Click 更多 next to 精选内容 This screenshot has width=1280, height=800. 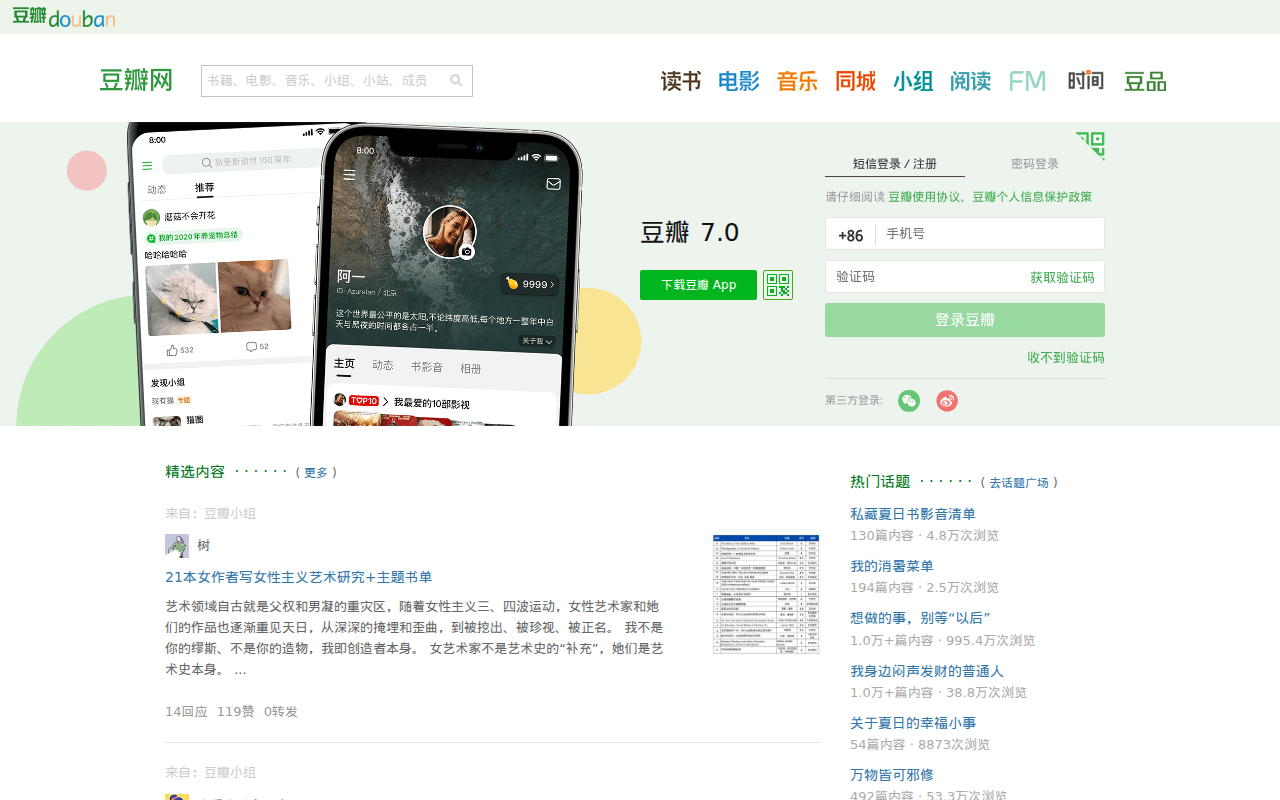[316, 473]
